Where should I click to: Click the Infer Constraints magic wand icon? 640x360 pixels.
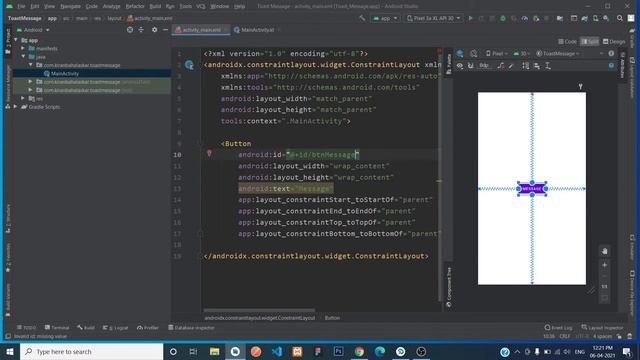[x=511, y=66]
